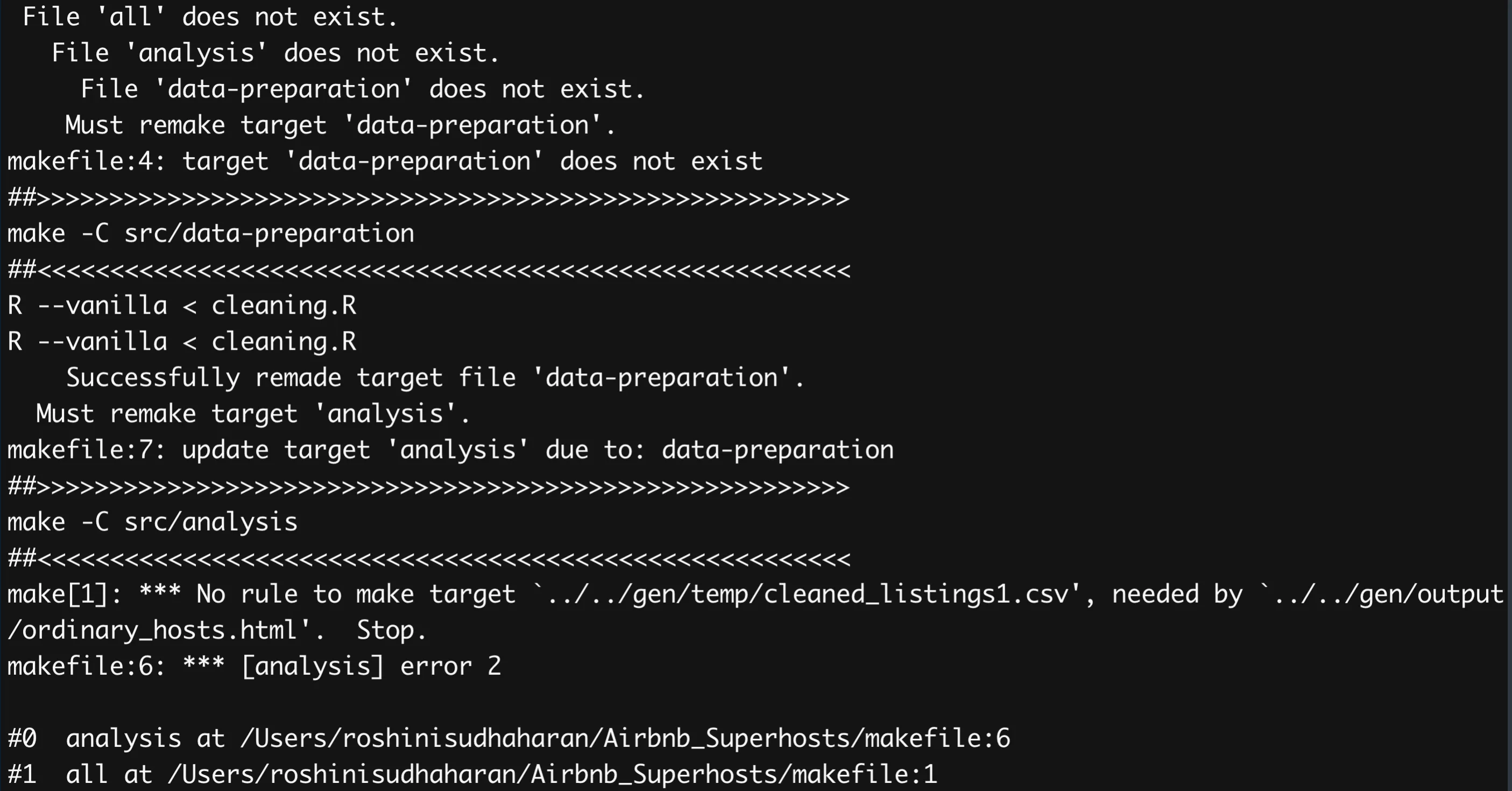
Task: Click the "File 'all' does not exist" line
Action: (210, 17)
